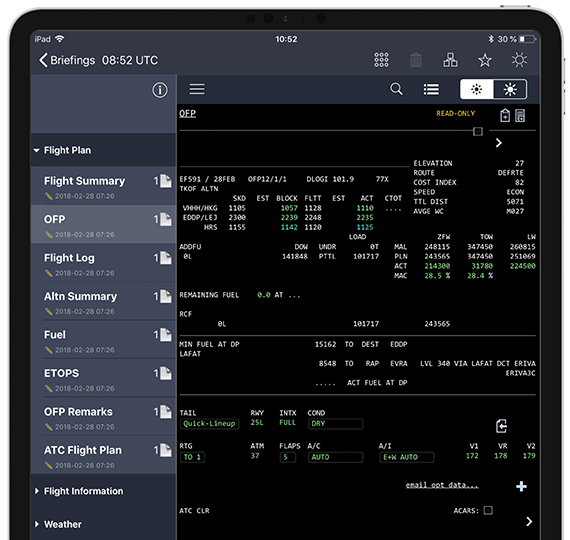
Task: Expand the Weather section
Action: (104, 524)
